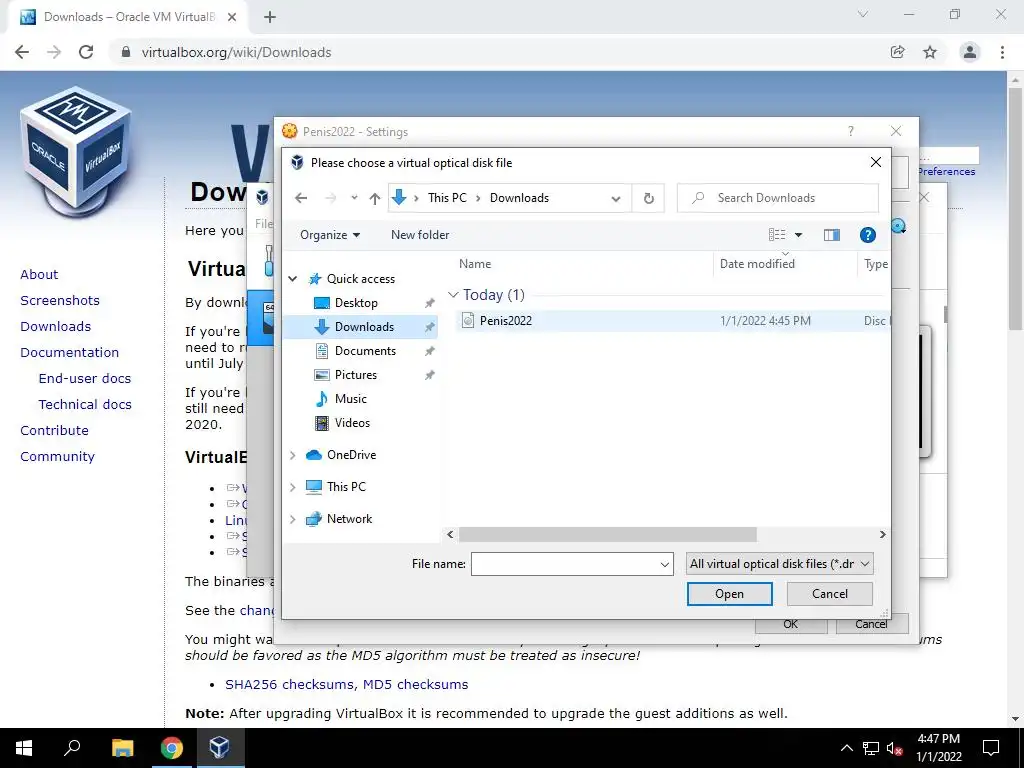This screenshot has height=768, width=1024.
Task: Open the File name history dropdown arrow
Action: tap(665, 564)
